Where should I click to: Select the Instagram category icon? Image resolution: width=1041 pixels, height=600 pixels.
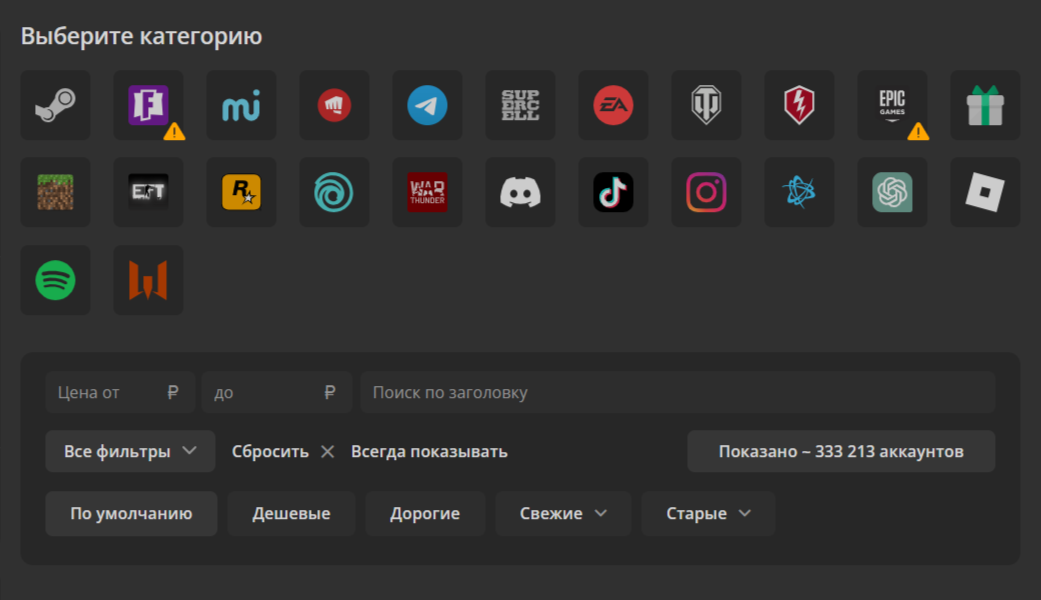[x=706, y=192]
